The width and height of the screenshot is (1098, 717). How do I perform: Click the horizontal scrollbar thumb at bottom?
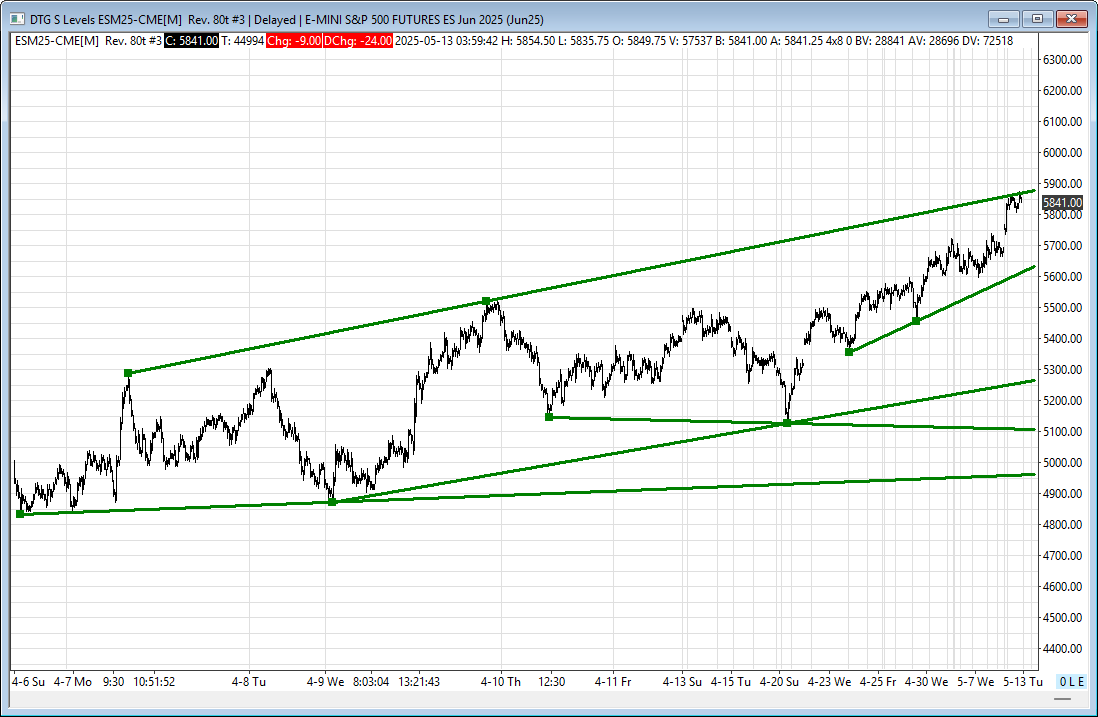point(1063,698)
